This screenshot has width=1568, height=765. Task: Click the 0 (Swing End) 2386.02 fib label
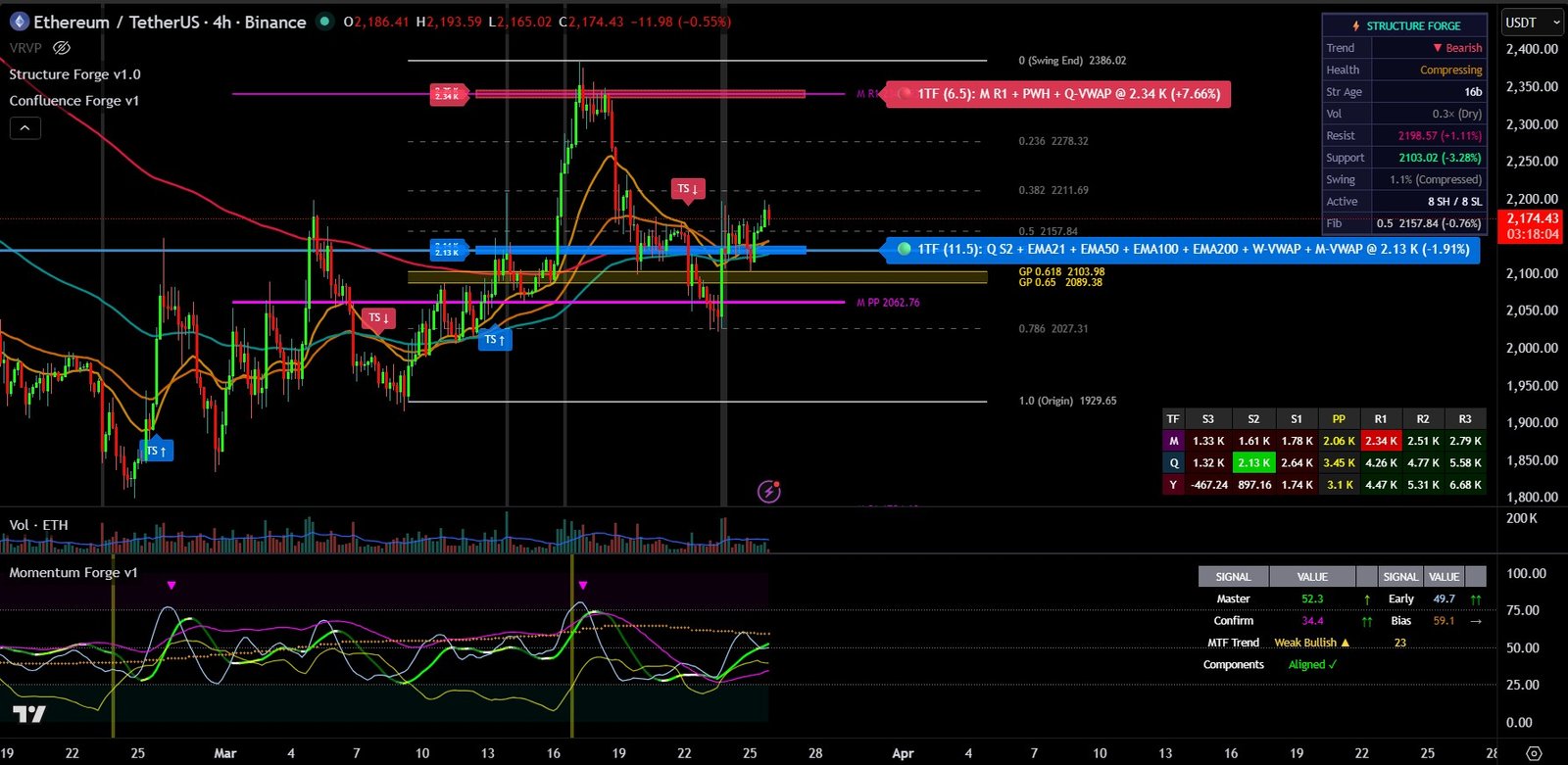click(x=1072, y=61)
